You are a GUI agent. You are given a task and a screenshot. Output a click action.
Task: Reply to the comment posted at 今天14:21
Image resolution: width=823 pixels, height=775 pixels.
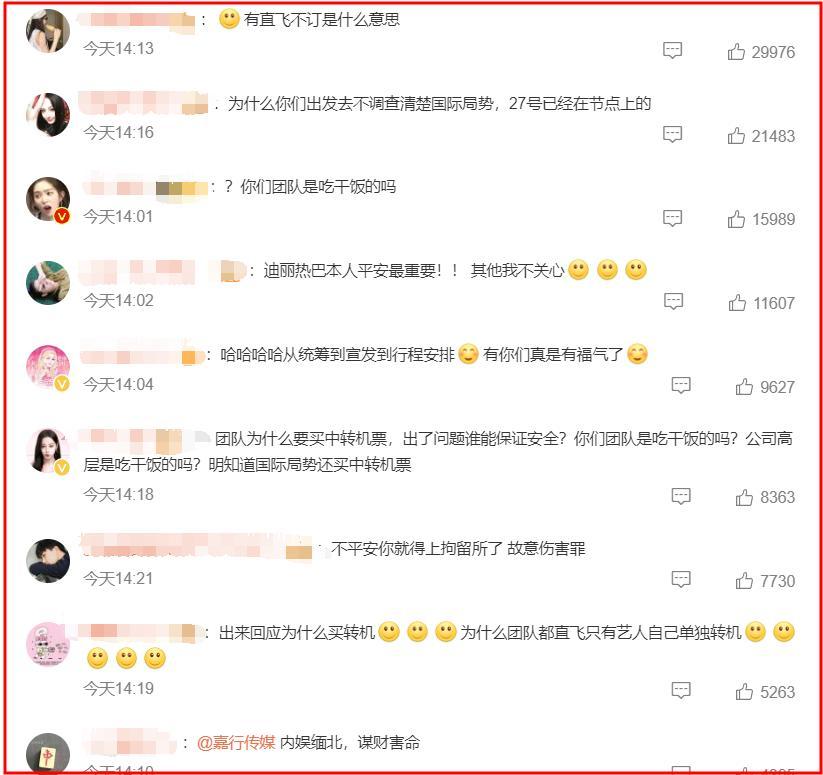pos(681,579)
